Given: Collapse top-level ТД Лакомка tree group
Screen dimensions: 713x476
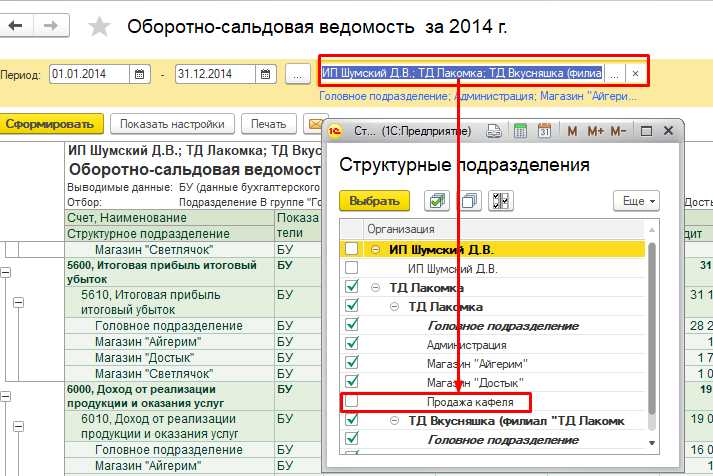Looking at the screenshot, I should click(x=376, y=288).
